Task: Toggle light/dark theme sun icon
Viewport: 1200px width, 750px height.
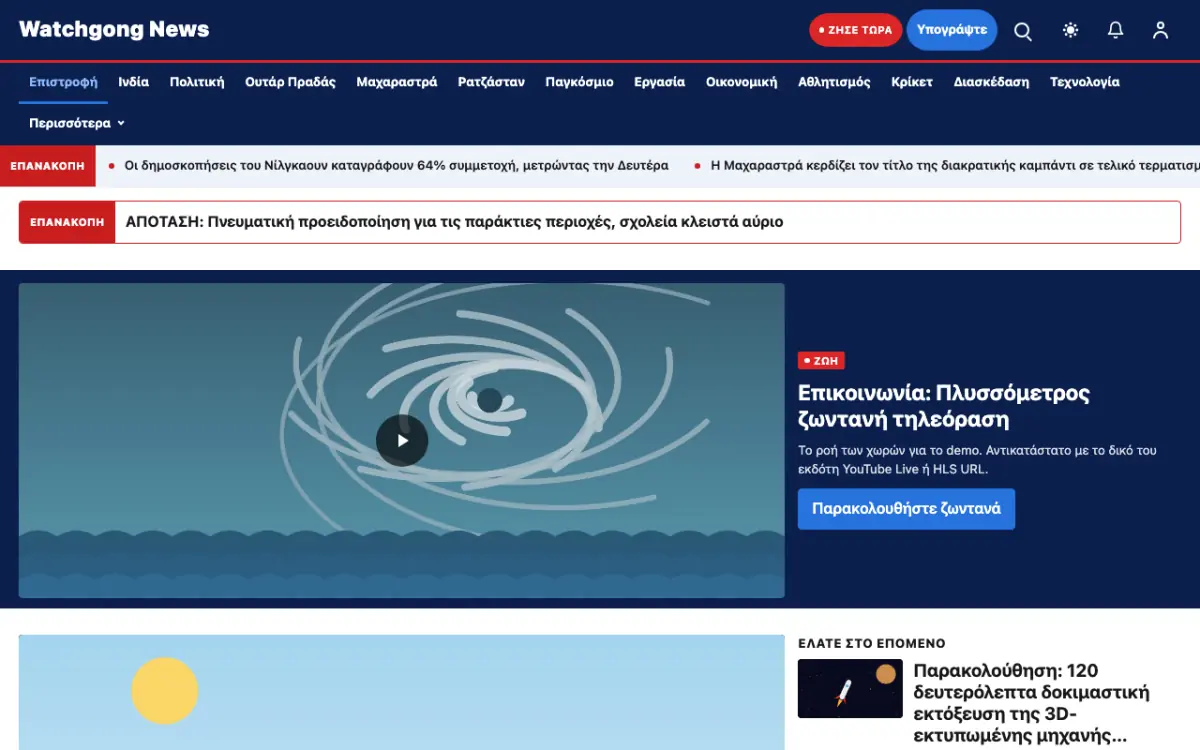Action: (x=1071, y=31)
